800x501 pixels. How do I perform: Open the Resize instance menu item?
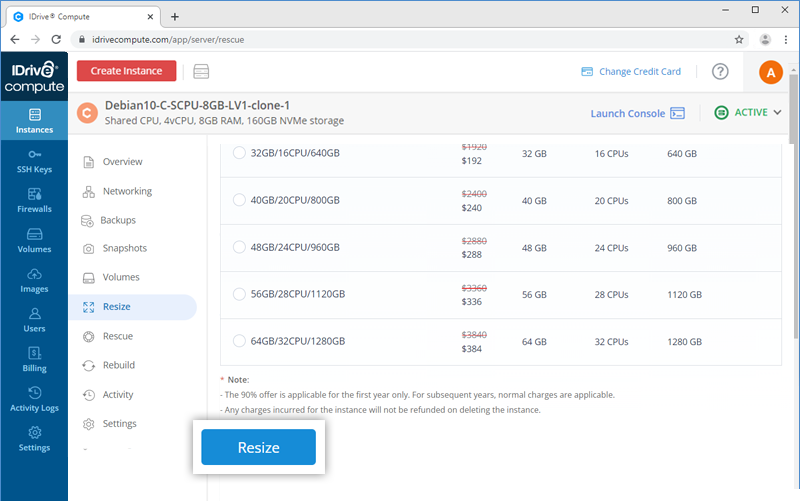tap(133, 307)
